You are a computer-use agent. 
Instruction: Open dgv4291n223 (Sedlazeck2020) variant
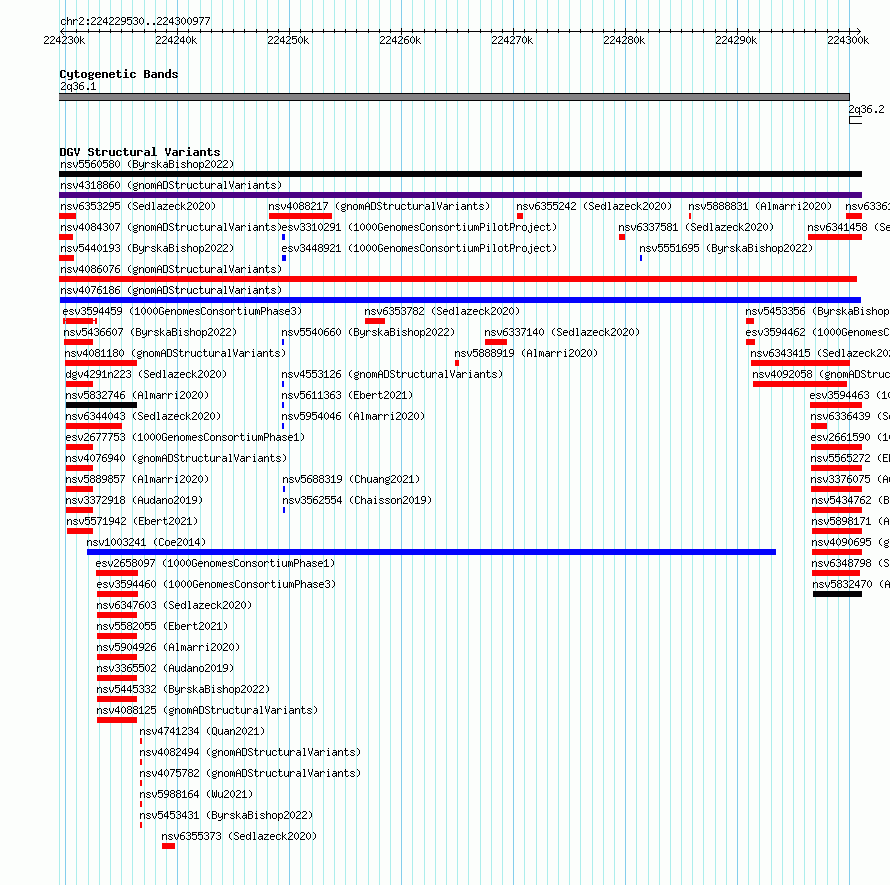coord(146,374)
